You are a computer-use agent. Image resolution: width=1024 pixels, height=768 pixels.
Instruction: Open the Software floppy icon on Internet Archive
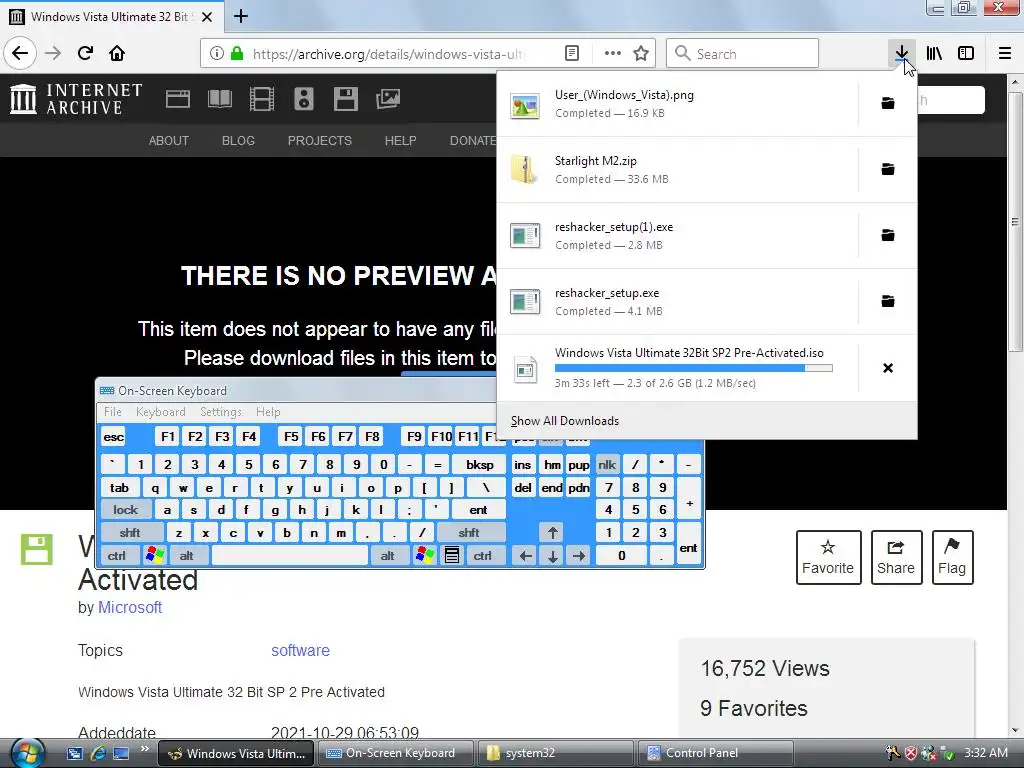[x=345, y=99]
